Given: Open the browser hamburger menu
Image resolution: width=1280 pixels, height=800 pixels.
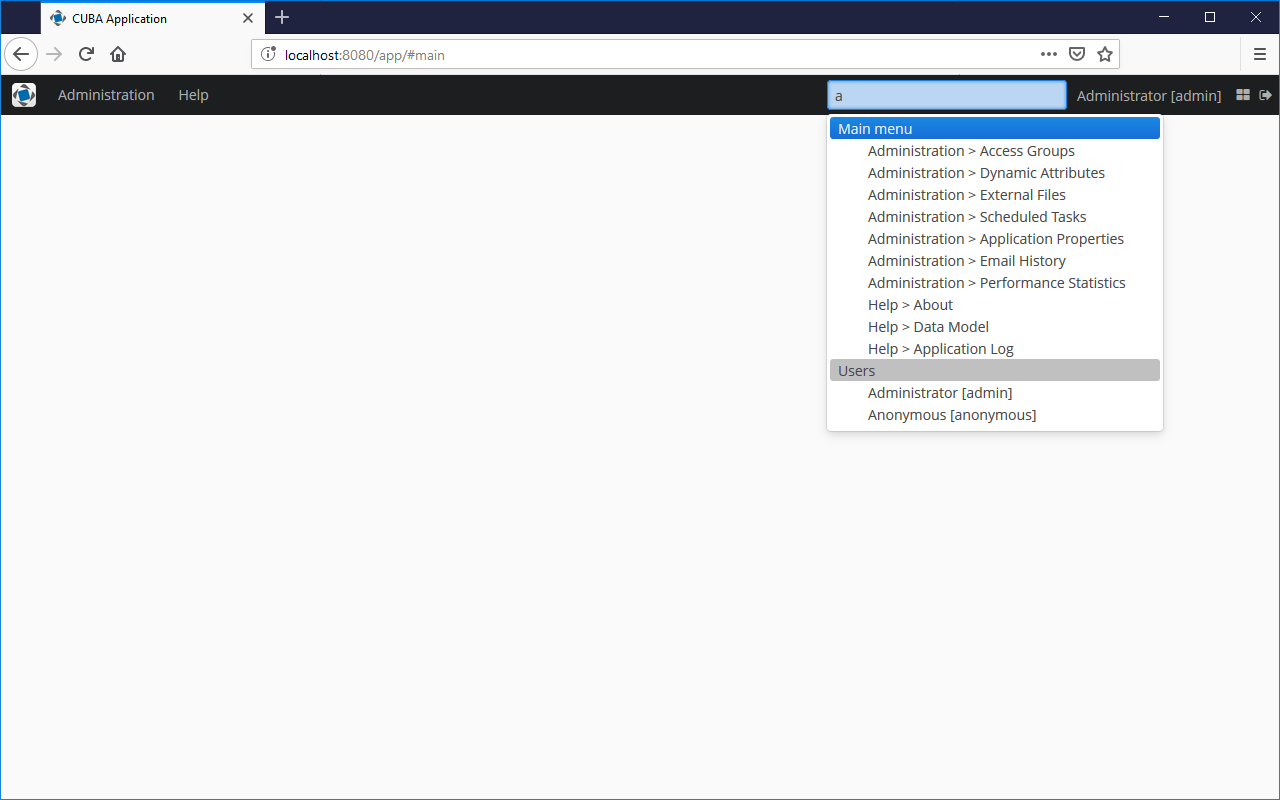Looking at the screenshot, I should point(1260,54).
